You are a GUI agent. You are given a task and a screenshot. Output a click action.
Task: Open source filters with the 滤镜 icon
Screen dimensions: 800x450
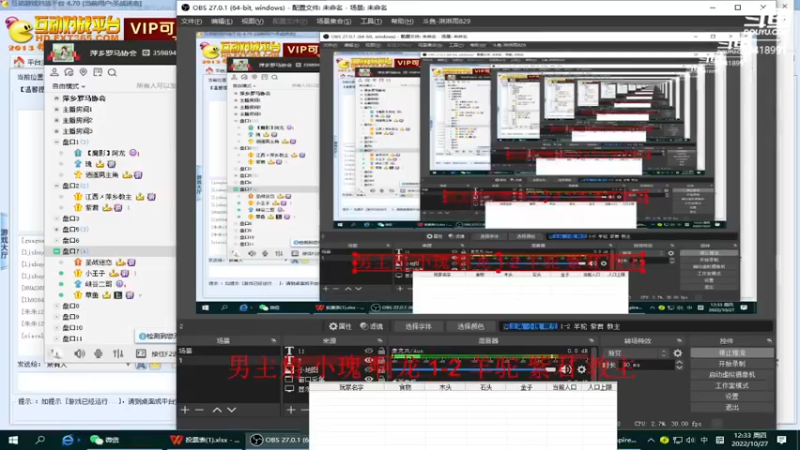[371, 327]
